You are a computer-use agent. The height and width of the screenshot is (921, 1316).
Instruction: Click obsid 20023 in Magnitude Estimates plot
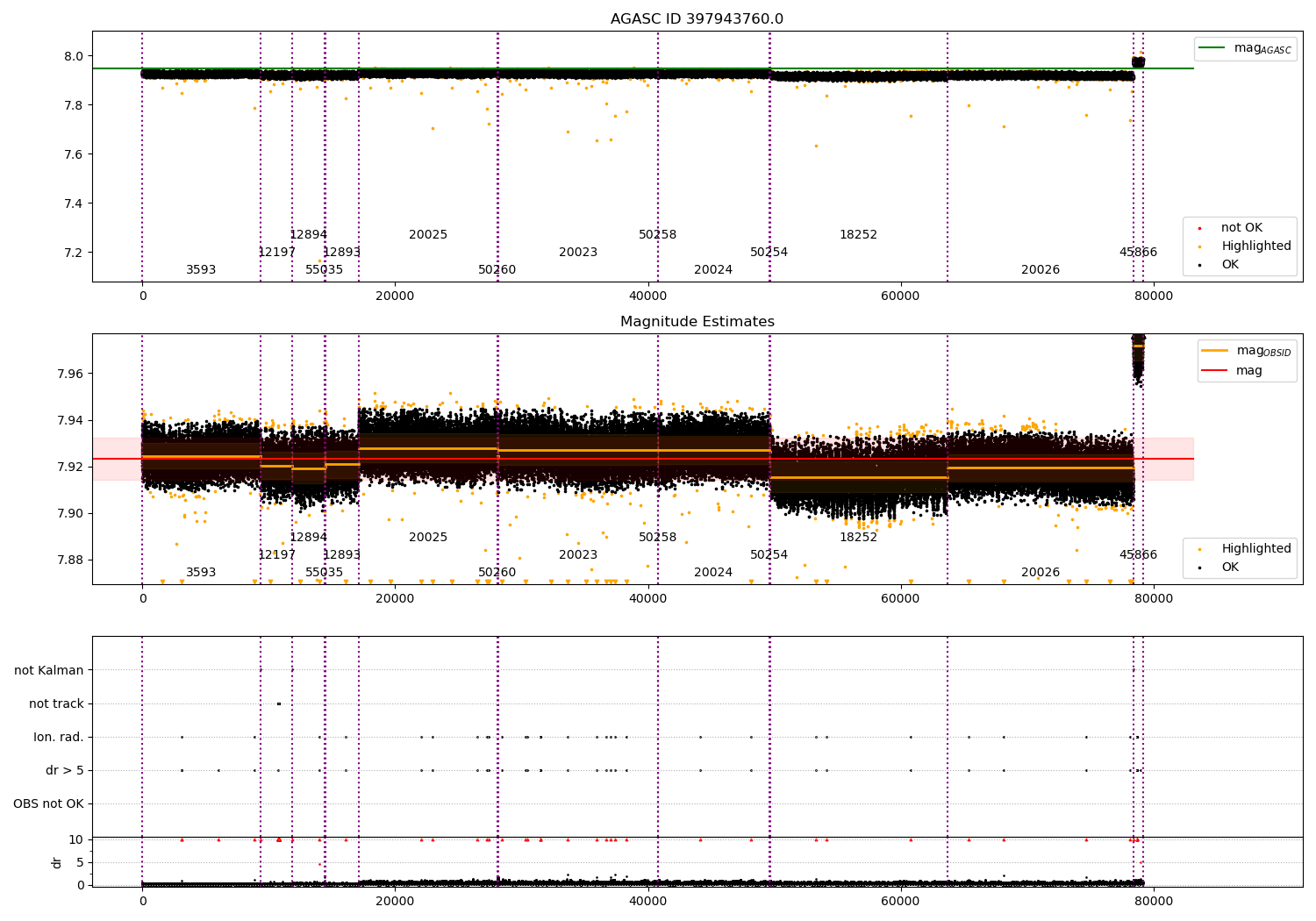point(578,555)
